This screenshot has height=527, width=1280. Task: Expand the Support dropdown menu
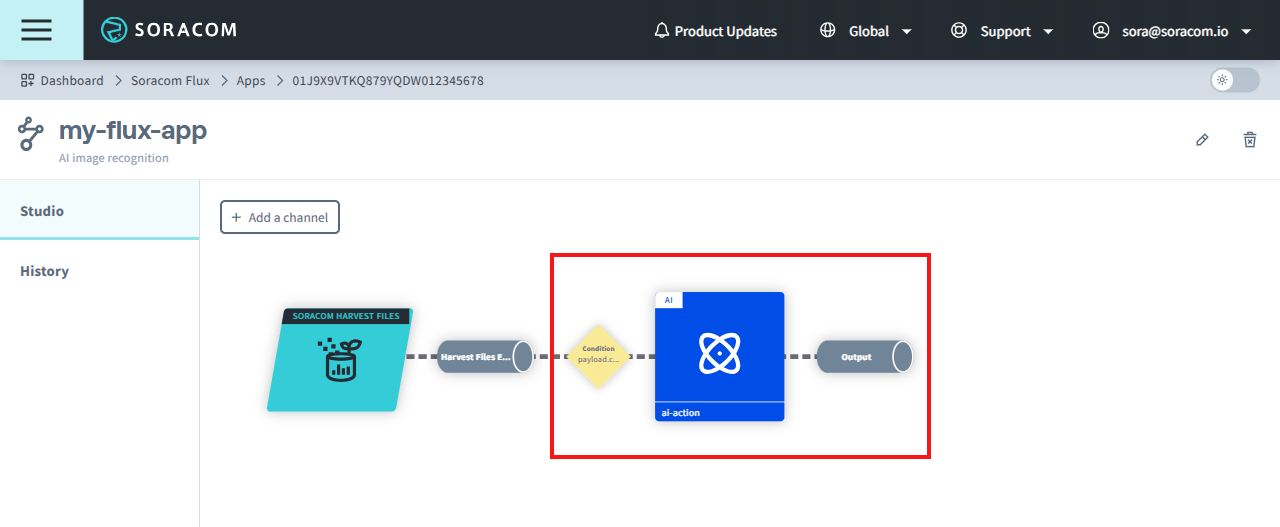tap(1002, 31)
